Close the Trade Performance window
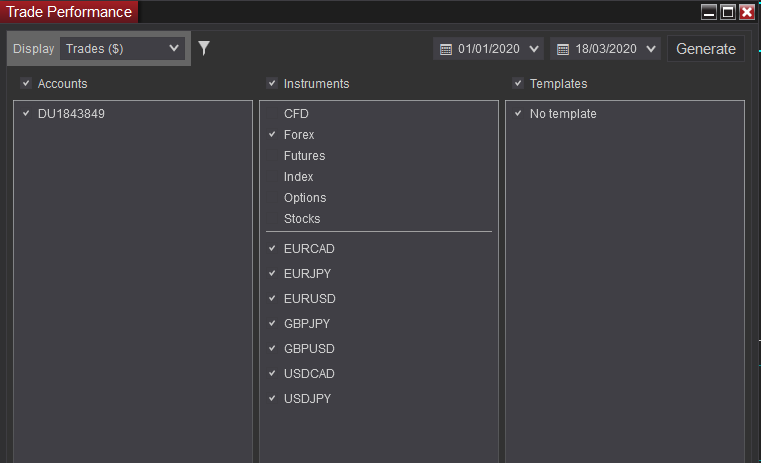Screen dimensions: 761x463 [746, 12]
